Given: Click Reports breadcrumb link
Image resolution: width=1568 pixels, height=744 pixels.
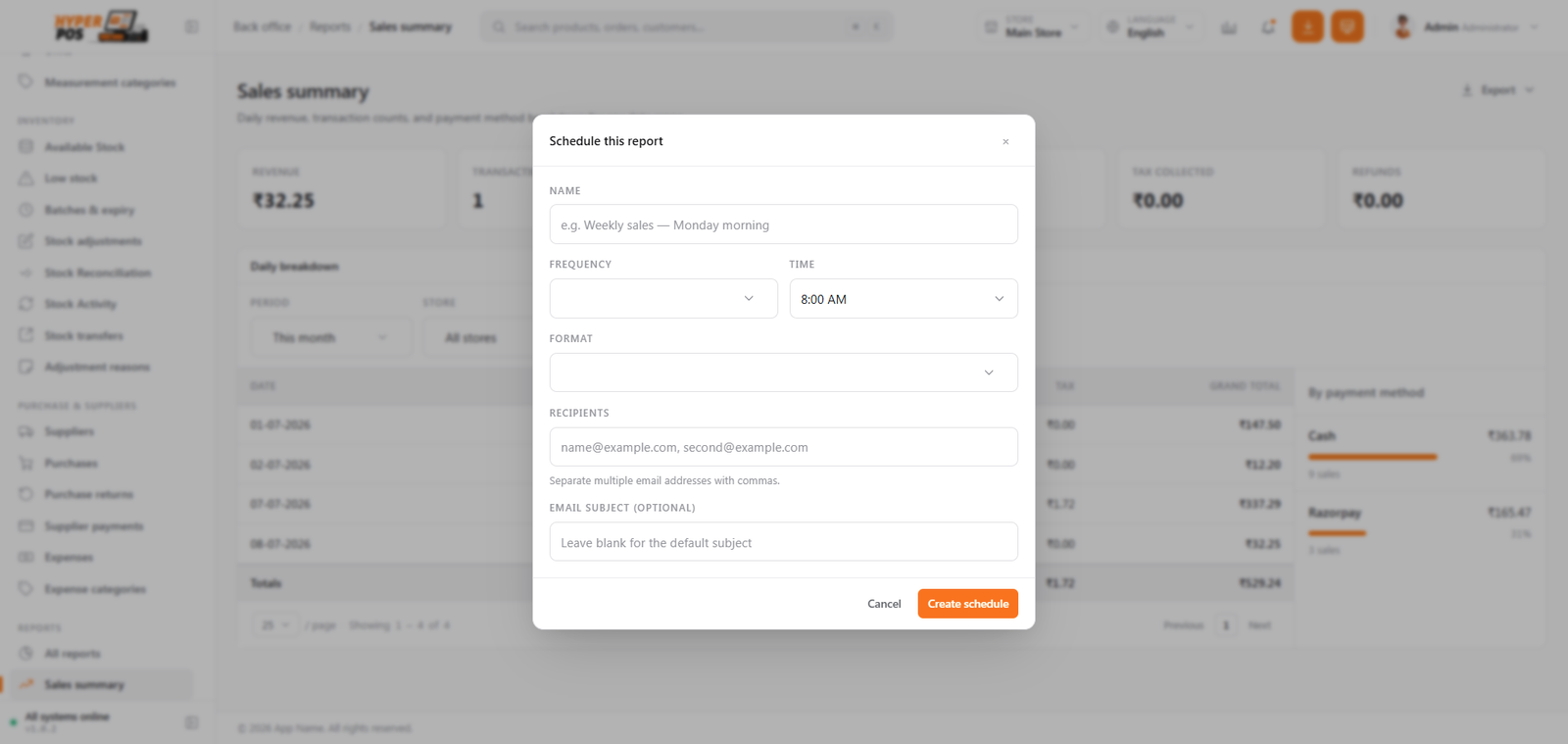Looking at the screenshot, I should pyautogui.click(x=330, y=26).
